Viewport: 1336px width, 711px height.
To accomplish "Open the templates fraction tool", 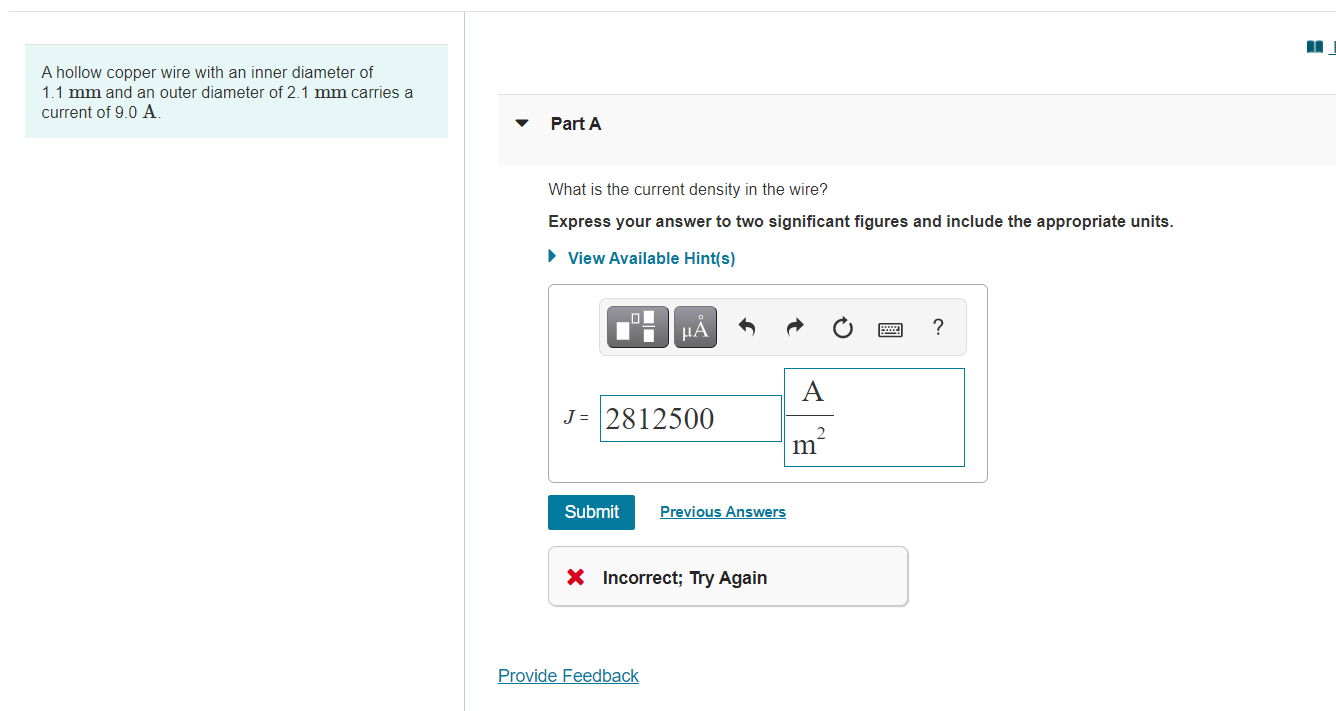I will (638, 327).
